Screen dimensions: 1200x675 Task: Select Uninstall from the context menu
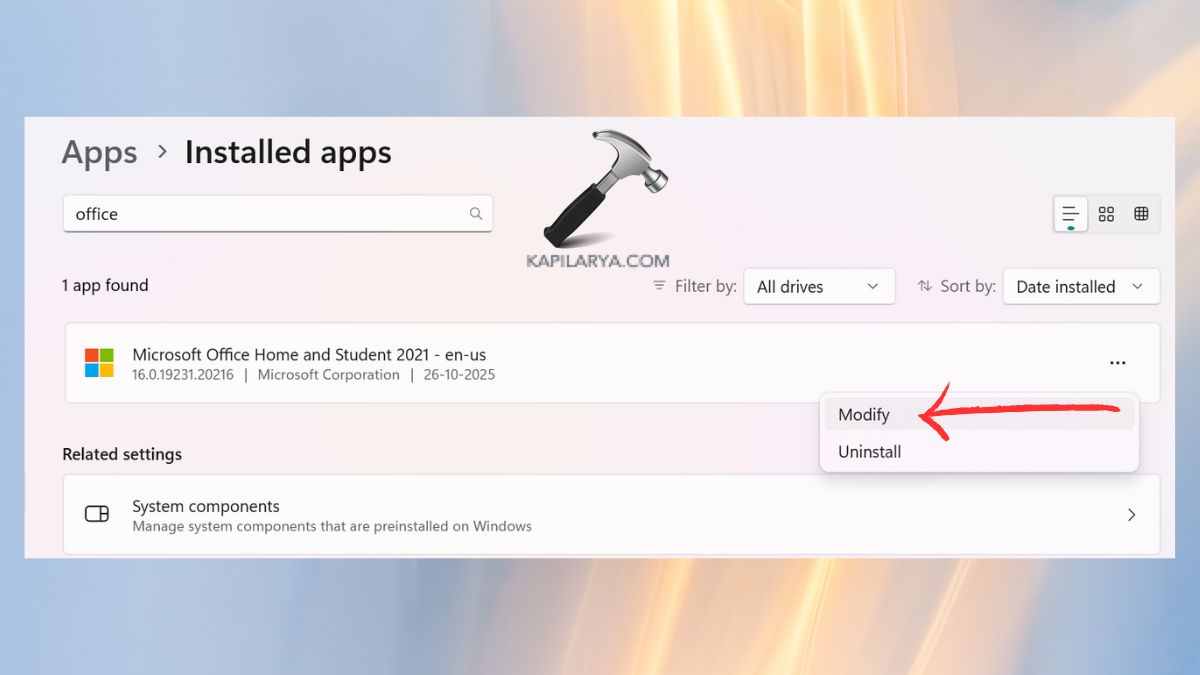pyautogui.click(x=869, y=451)
